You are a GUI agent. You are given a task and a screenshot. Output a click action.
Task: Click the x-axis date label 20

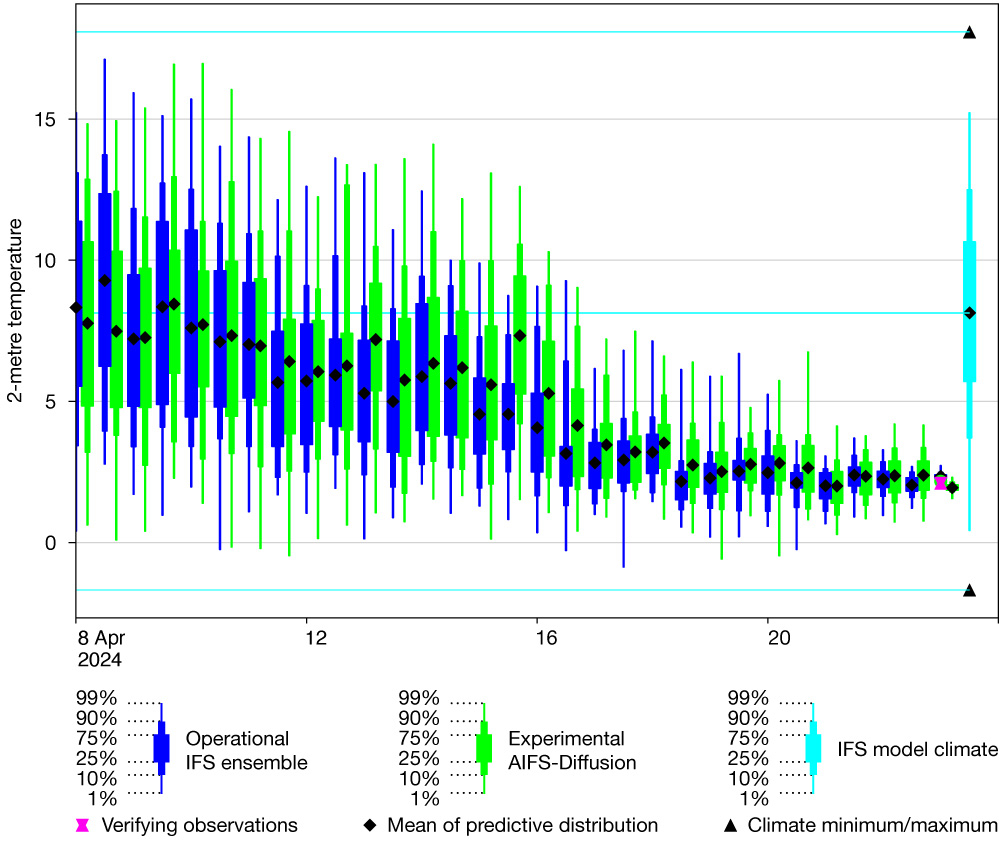(x=779, y=638)
